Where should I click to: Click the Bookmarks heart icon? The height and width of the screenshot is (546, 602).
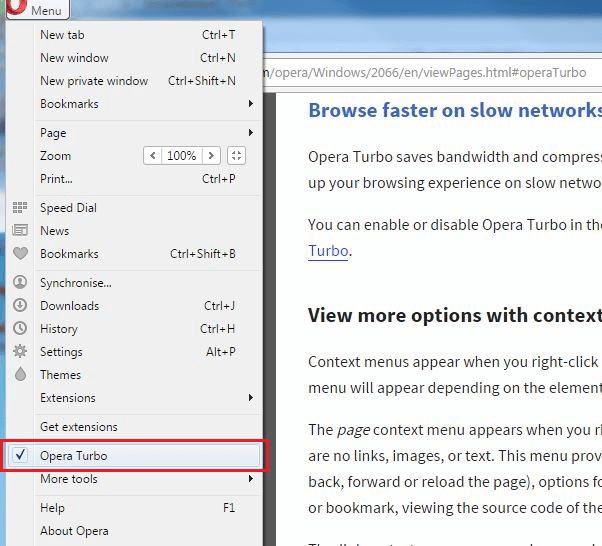tap(19, 254)
